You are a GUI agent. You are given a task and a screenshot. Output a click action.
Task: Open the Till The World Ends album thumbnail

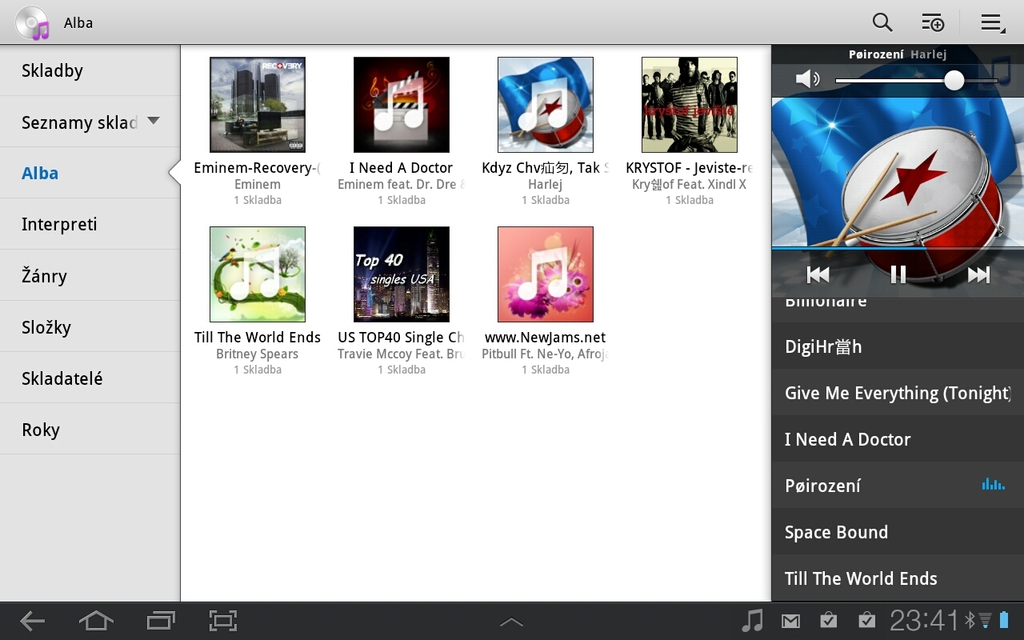256,274
